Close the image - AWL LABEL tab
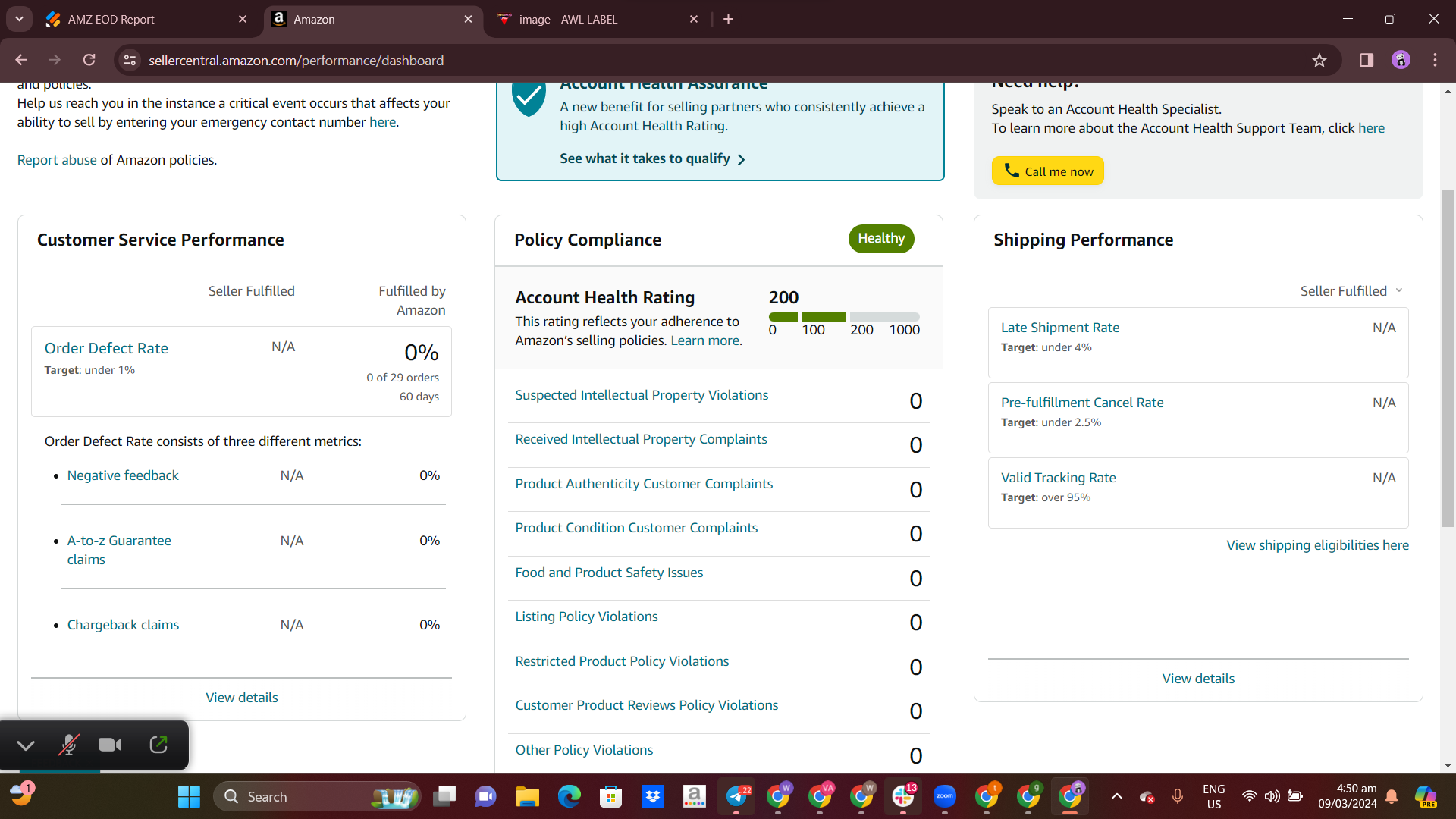 [x=694, y=19]
